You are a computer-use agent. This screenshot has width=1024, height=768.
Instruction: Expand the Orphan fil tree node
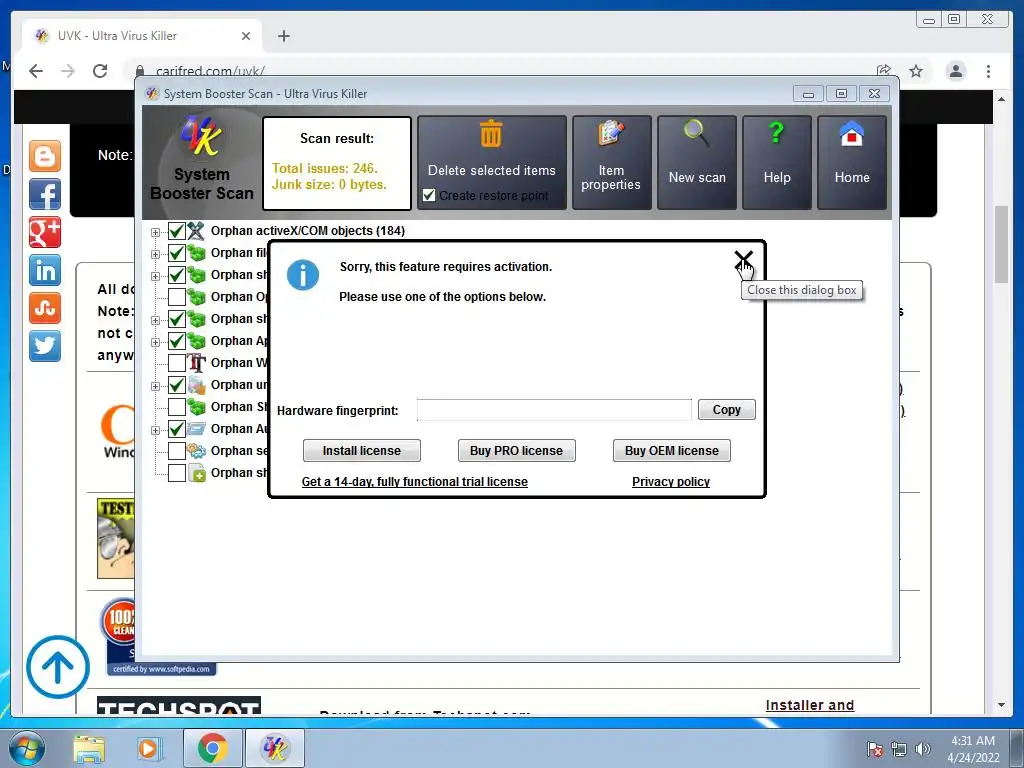(155, 255)
